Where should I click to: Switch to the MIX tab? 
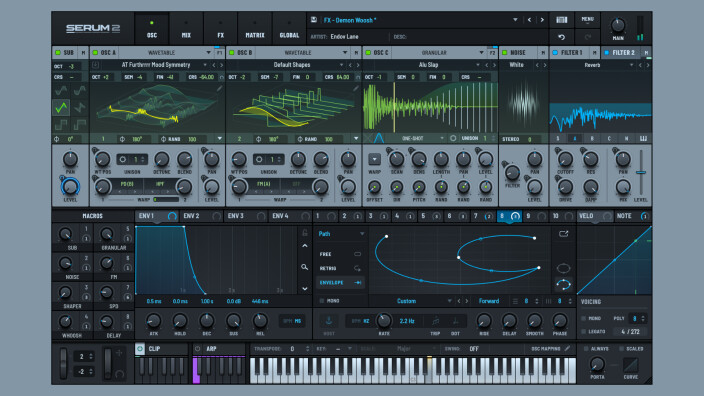pos(186,29)
